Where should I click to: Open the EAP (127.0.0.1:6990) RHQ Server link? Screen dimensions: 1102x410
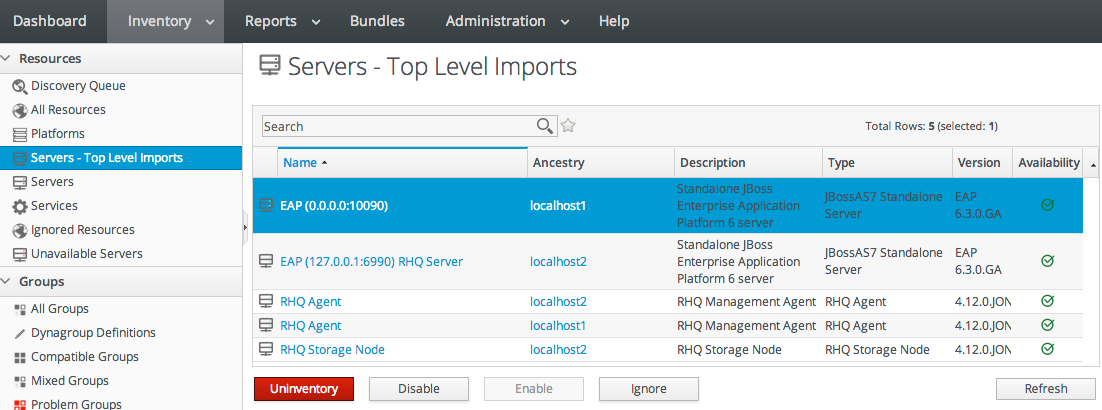pyautogui.click(x=371, y=261)
